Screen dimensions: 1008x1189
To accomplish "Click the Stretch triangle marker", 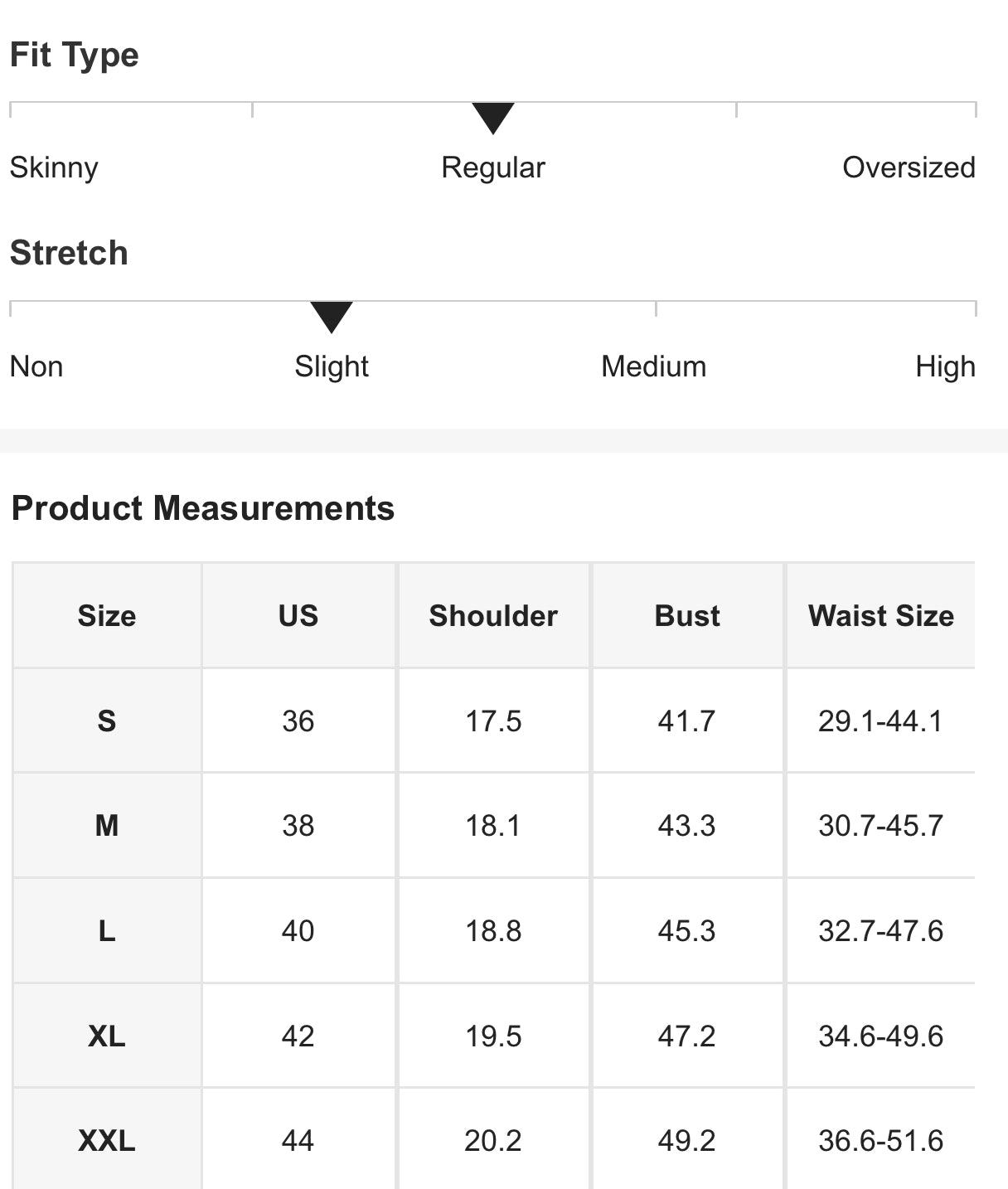I will (332, 316).
